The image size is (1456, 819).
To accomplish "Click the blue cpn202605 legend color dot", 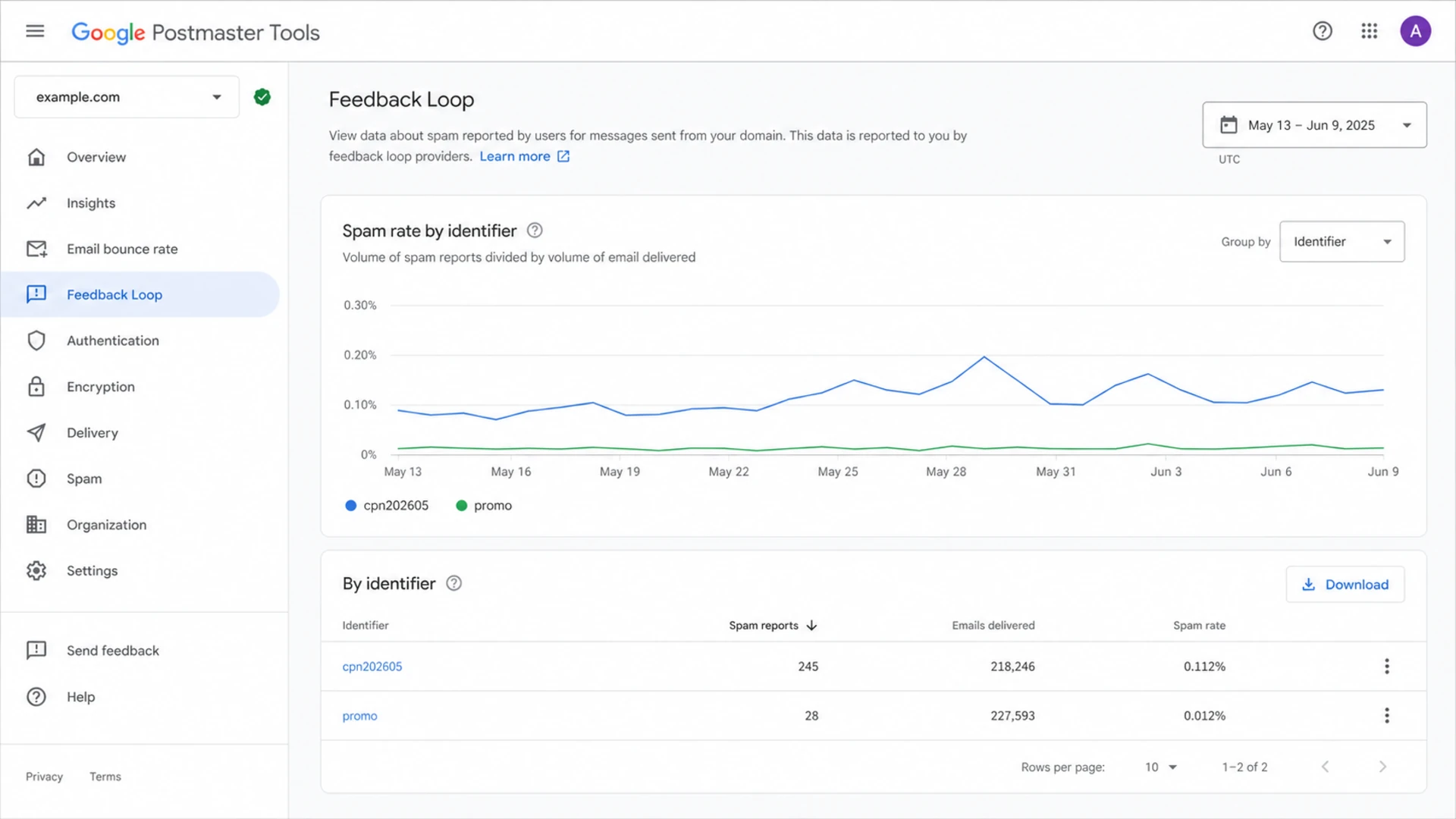I will 350,506.
